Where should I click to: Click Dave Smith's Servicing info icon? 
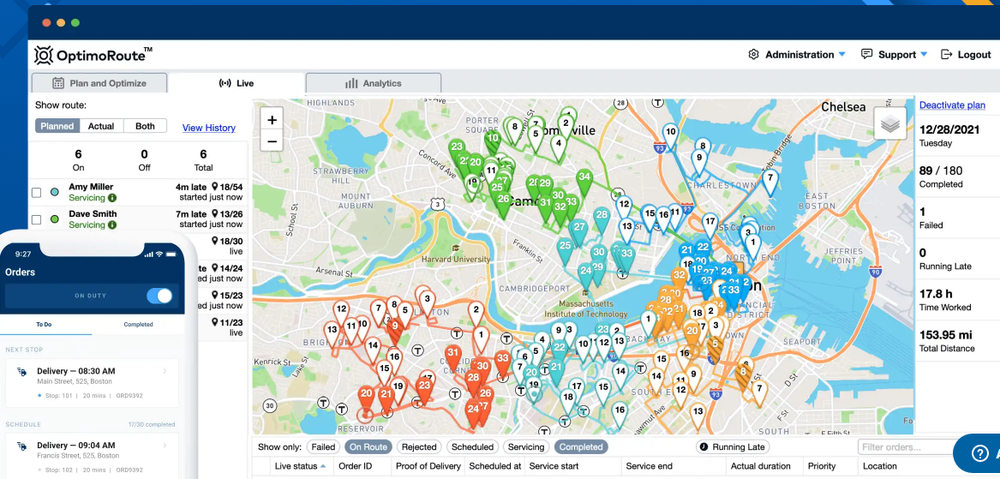pos(112,225)
